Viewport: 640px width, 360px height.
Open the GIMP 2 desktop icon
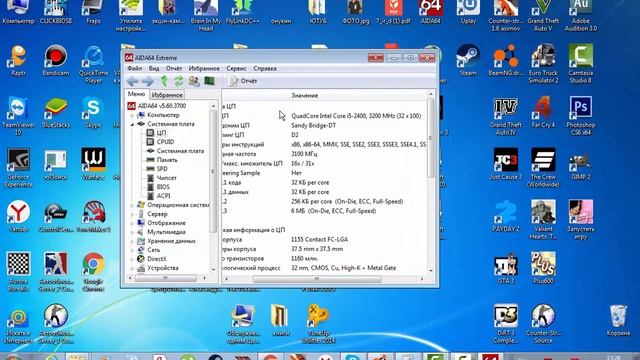(x=581, y=164)
